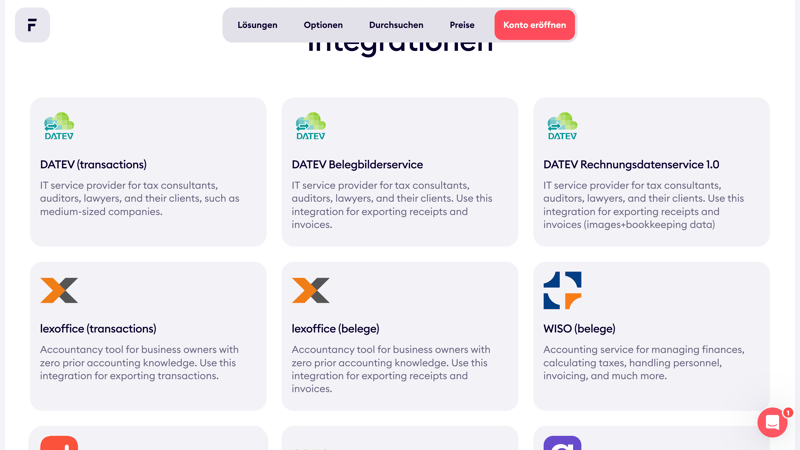Click the WISO blue-orange logo
The height and width of the screenshot is (450, 800).
(562, 290)
